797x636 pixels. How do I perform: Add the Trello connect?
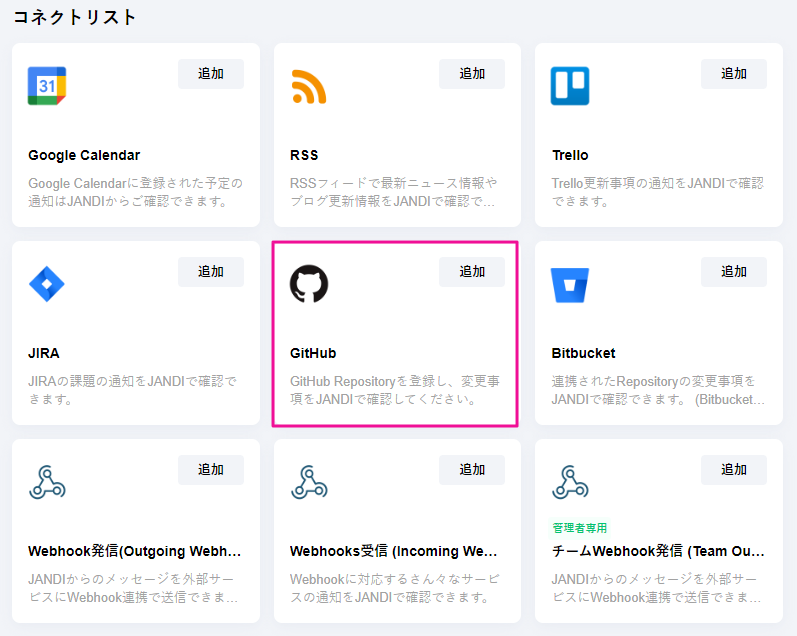[734, 74]
